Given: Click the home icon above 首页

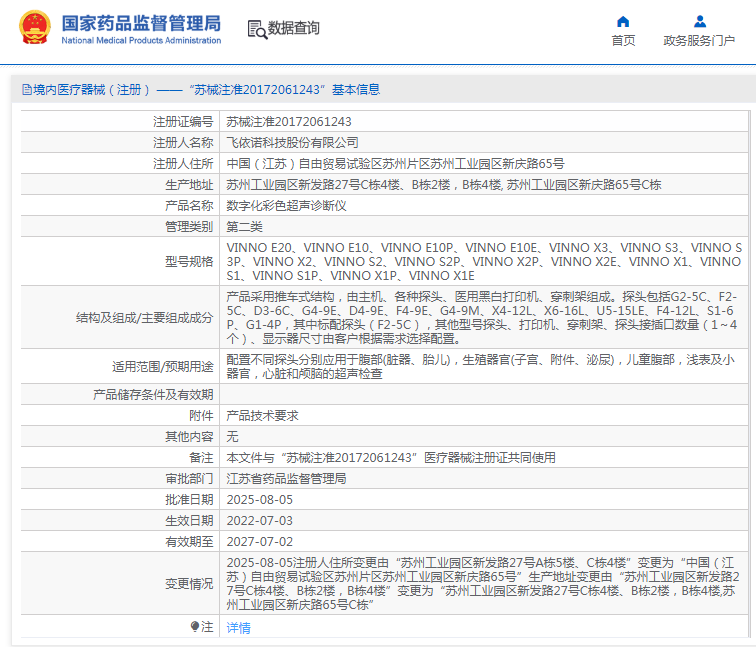Looking at the screenshot, I should [x=623, y=22].
